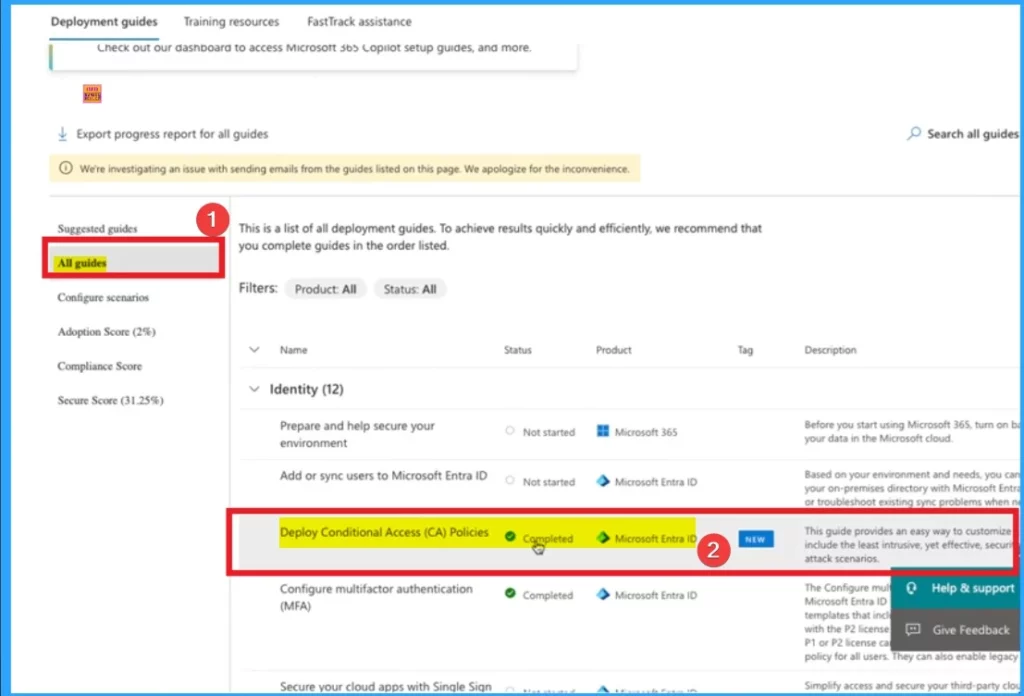Click the Give Feedback button
Image resolution: width=1024 pixels, height=696 pixels.
955,629
